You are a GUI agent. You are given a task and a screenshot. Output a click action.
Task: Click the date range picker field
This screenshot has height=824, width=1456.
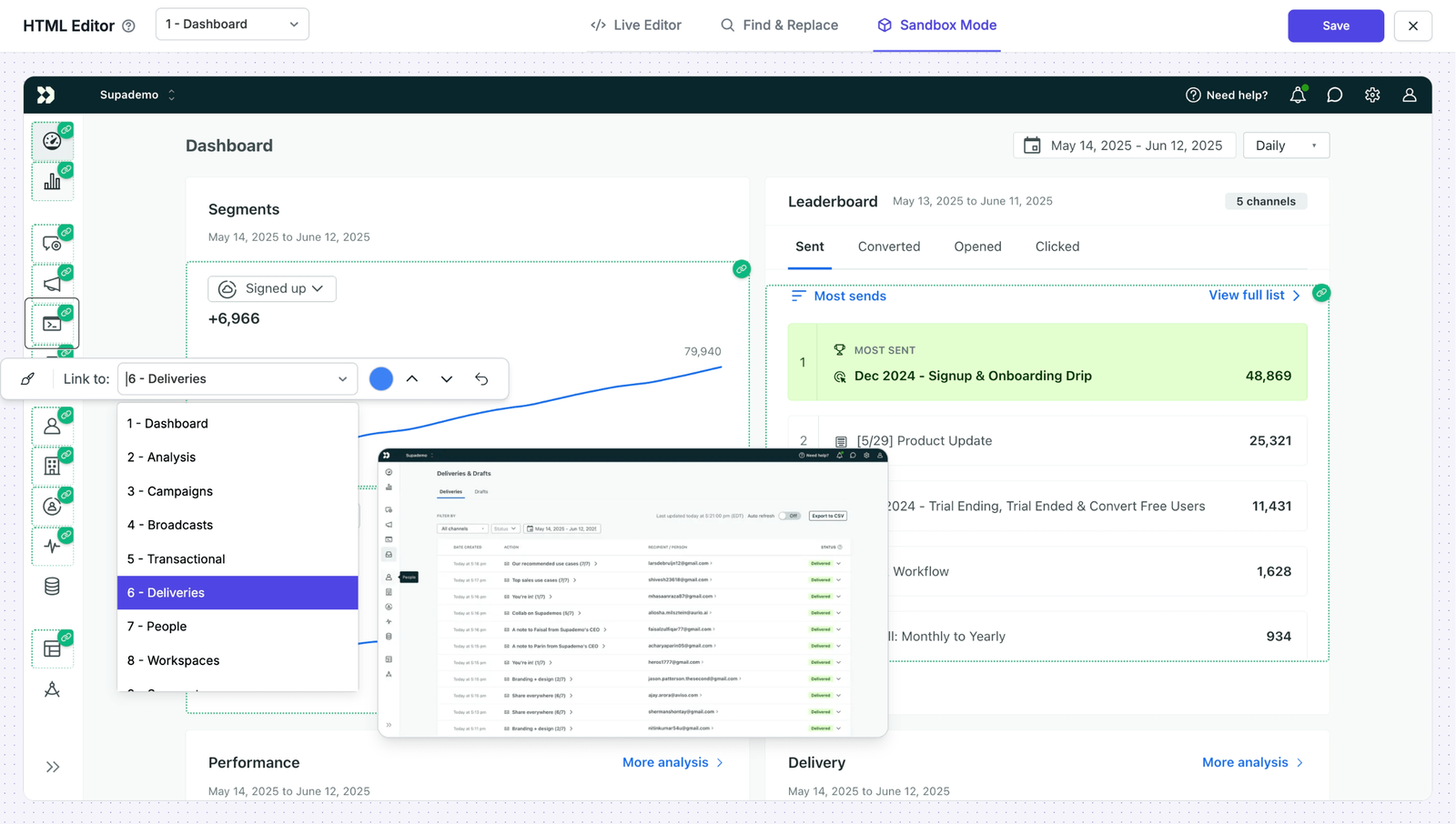(x=1124, y=146)
